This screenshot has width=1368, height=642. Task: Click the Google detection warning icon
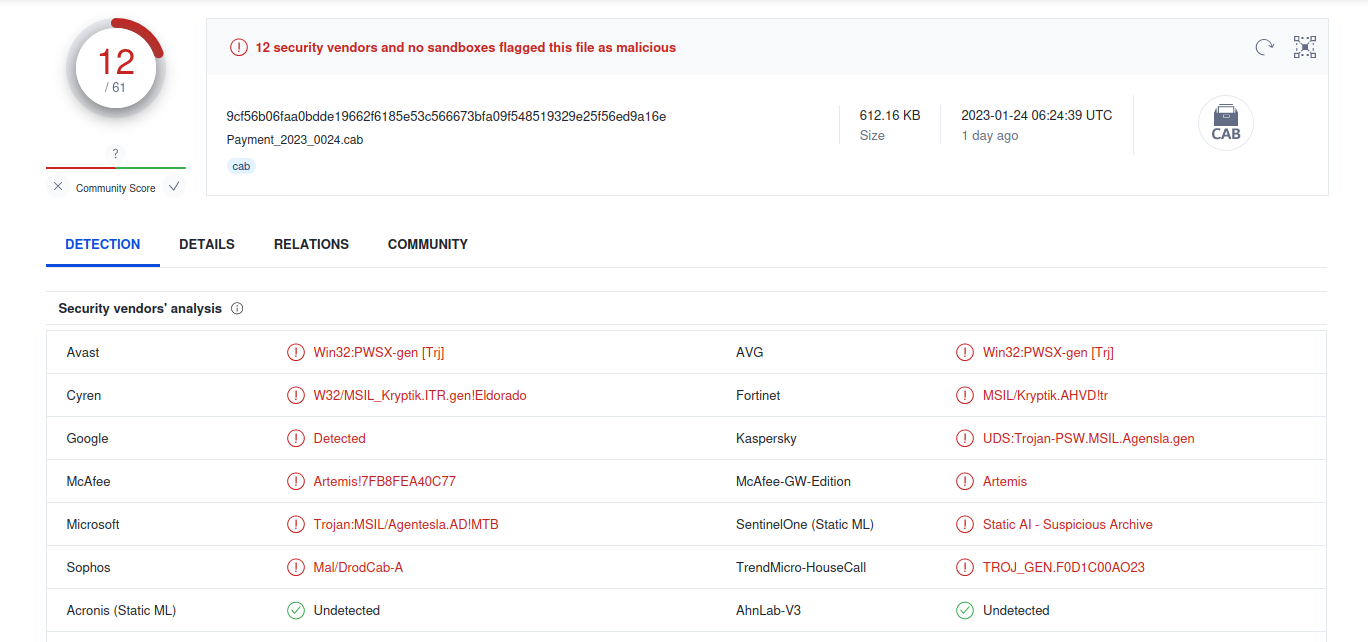tap(296, 438)
